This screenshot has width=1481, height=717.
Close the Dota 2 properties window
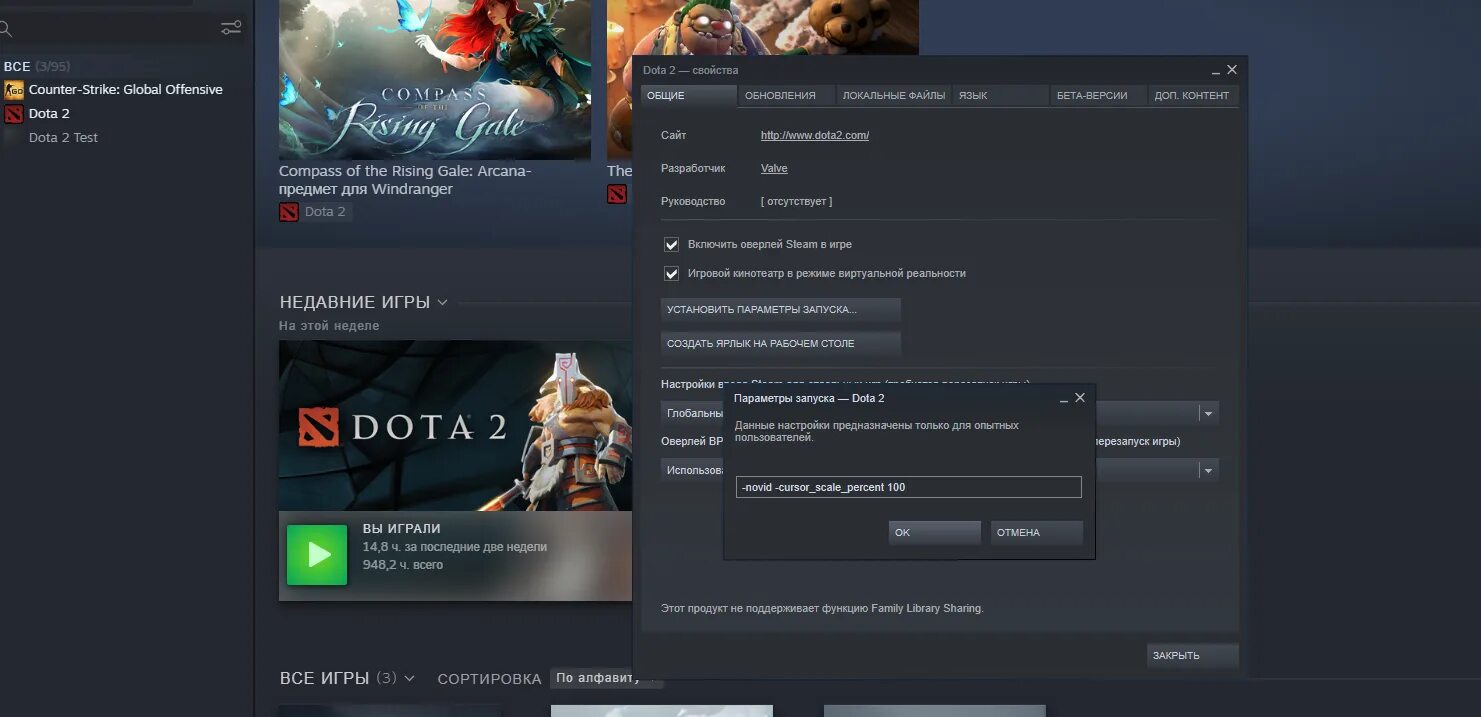(1232, 70)
